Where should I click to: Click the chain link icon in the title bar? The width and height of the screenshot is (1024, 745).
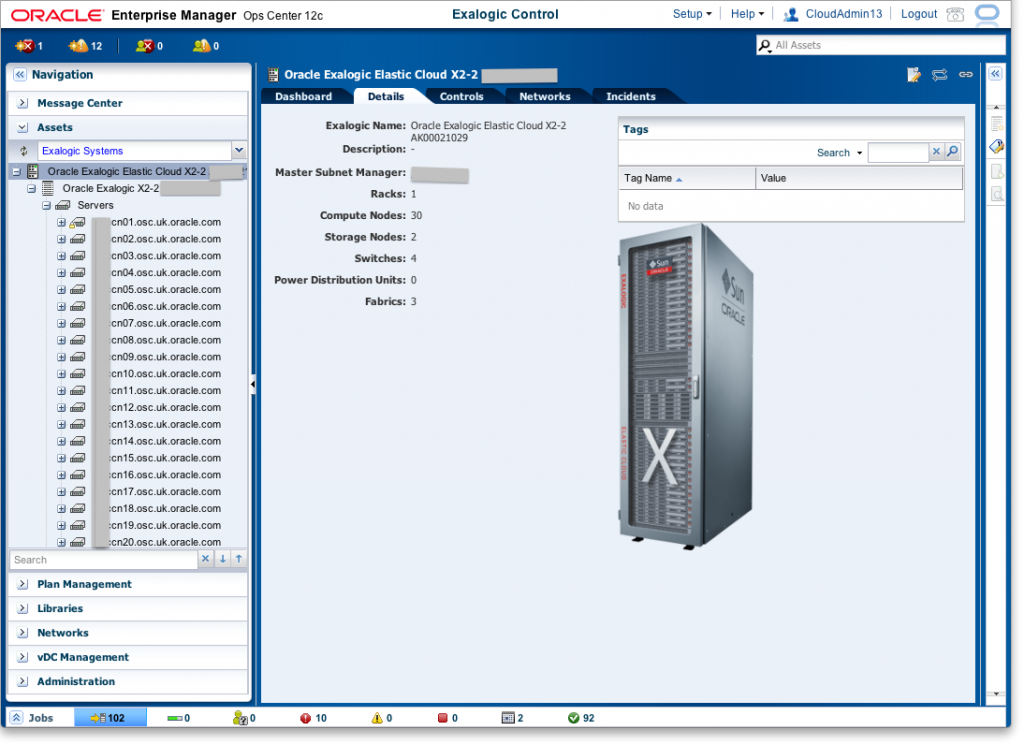pos(966,74)
